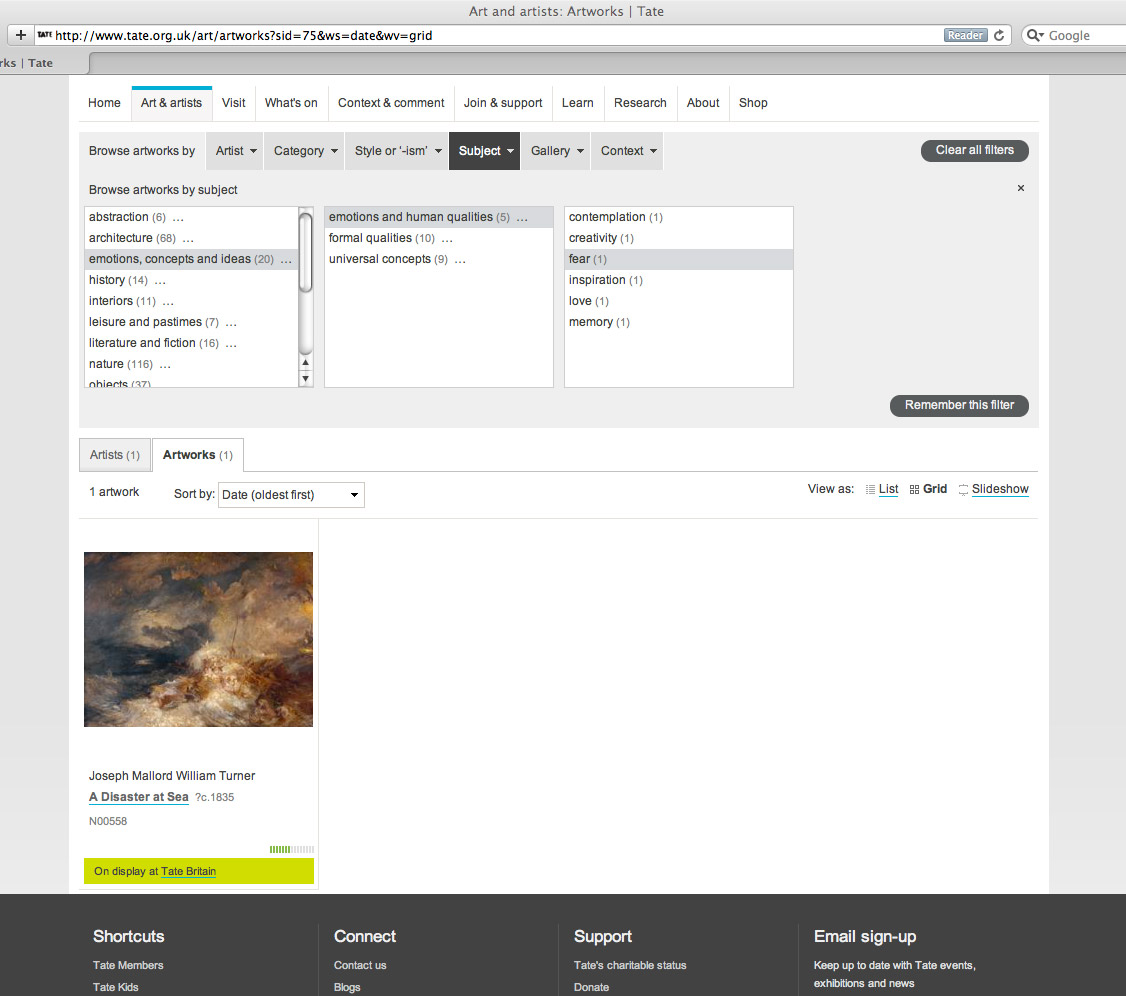The height and width of the screenshot is (996, 1126).
Task: Open the Gallery filter dropdown
Action: point(557,151)
